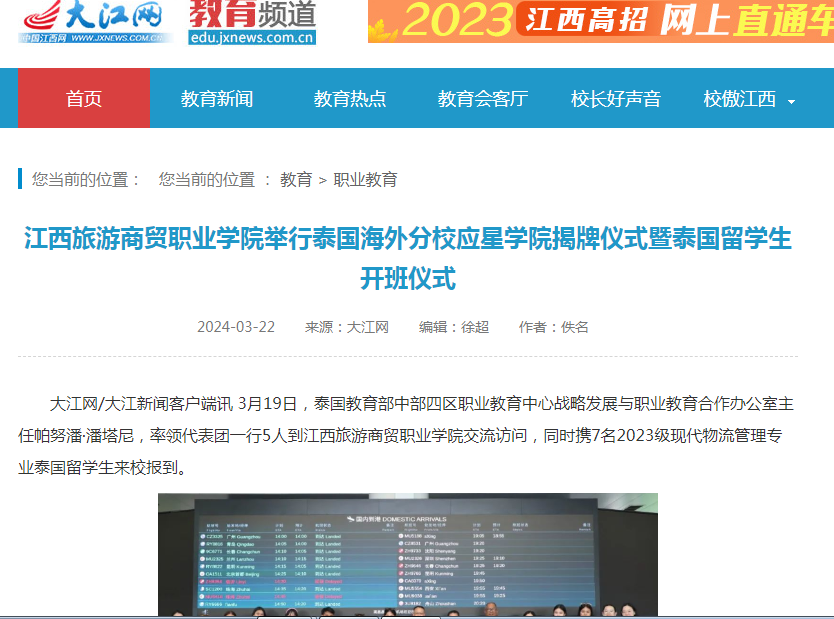Click the editor label 编辑：徐超

pos(454,327)
